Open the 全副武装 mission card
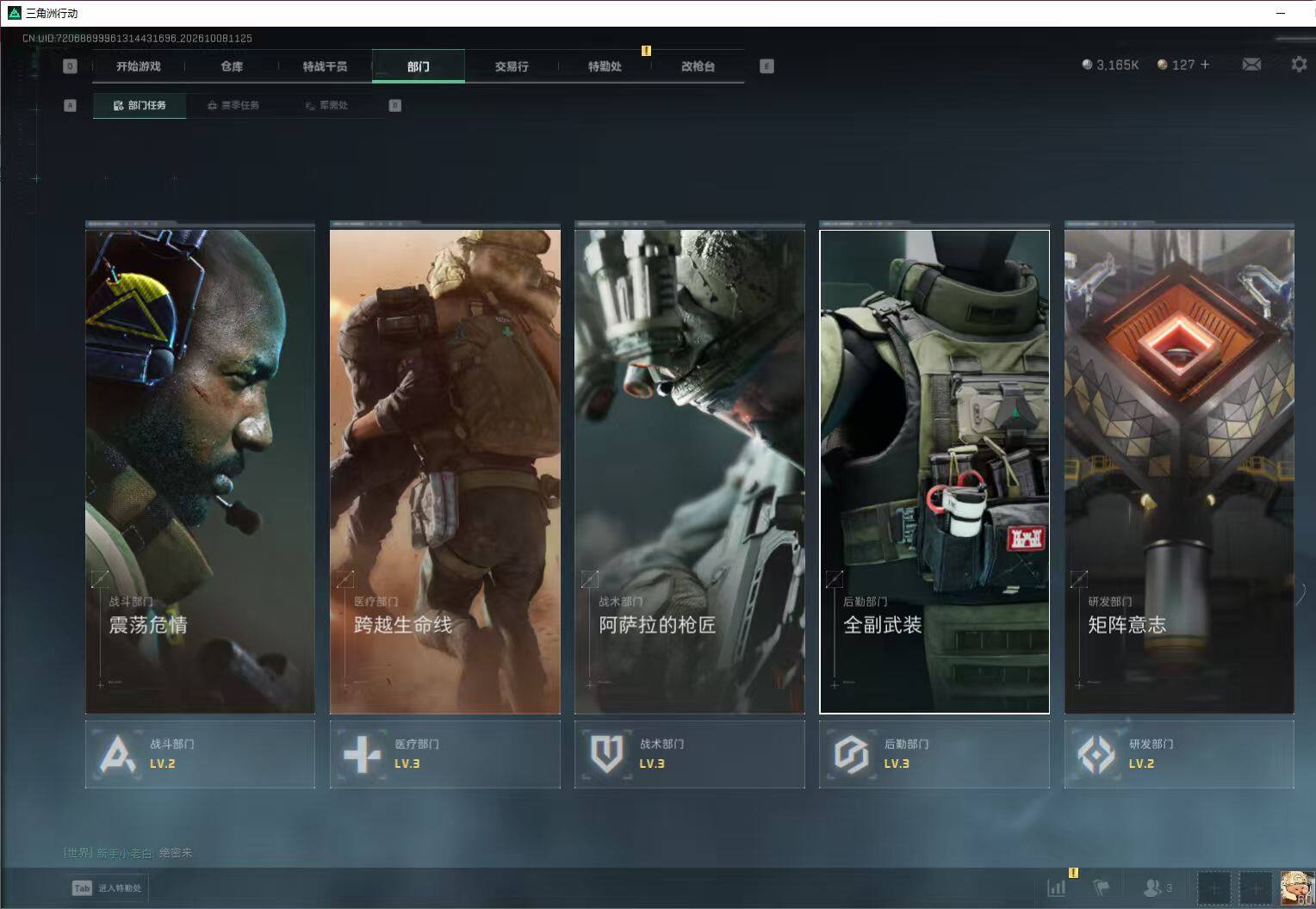1316x909 pixels. (x=934, y=471)
